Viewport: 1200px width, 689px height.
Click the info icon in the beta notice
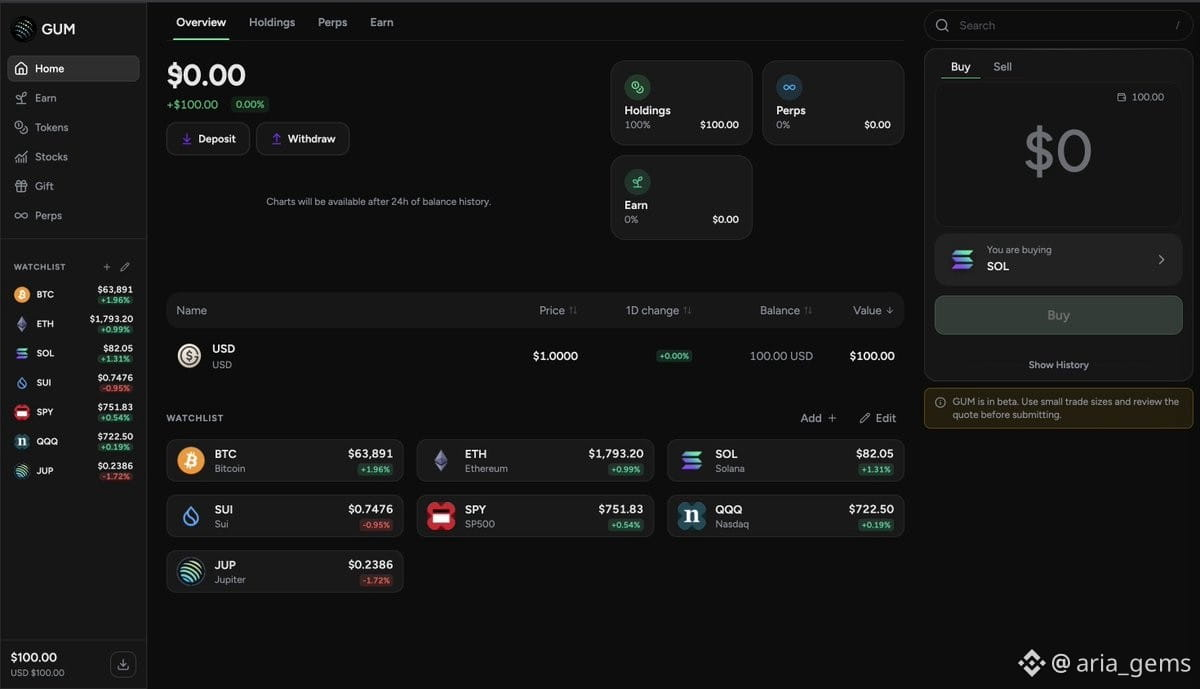click(940, 402)
